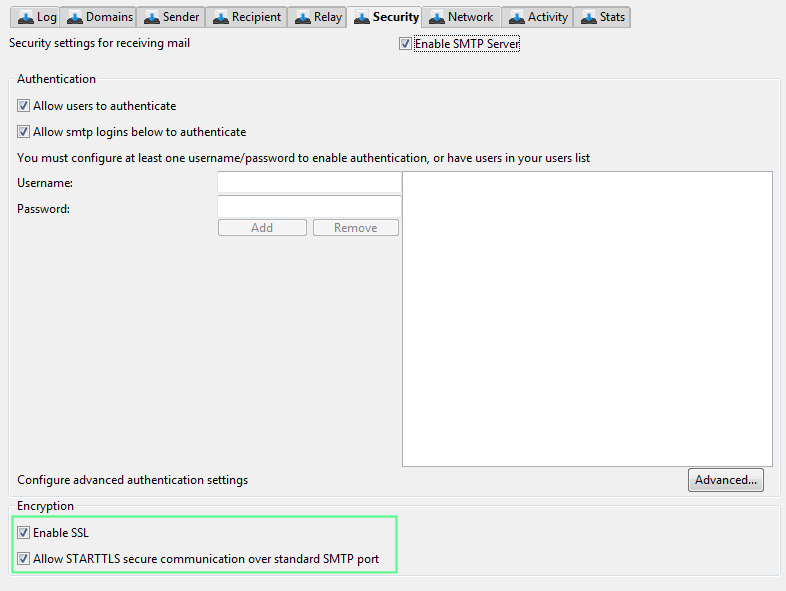Click the Log tab icon
Image resolution: width=786 pixels, height=591 pixels.
(26, 17)
